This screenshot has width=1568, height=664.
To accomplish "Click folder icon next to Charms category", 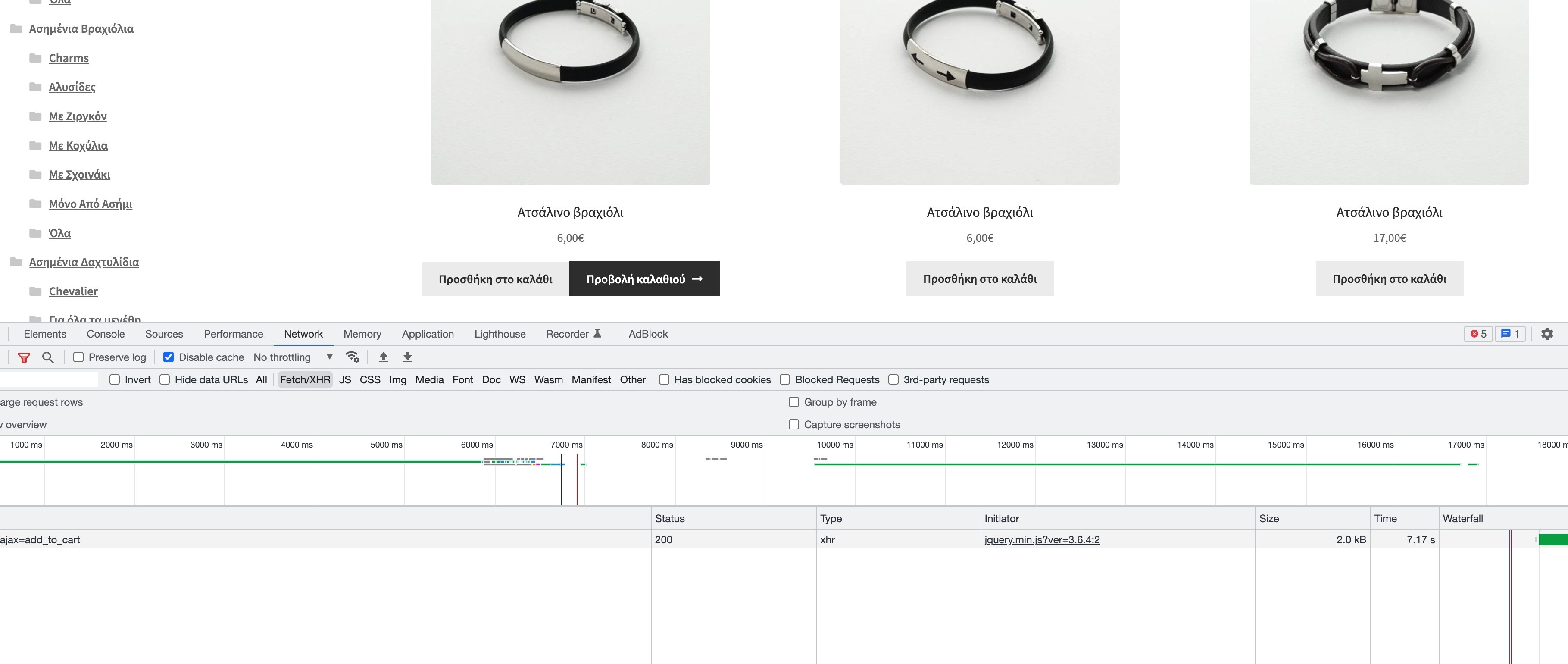I will click(35, 58).
